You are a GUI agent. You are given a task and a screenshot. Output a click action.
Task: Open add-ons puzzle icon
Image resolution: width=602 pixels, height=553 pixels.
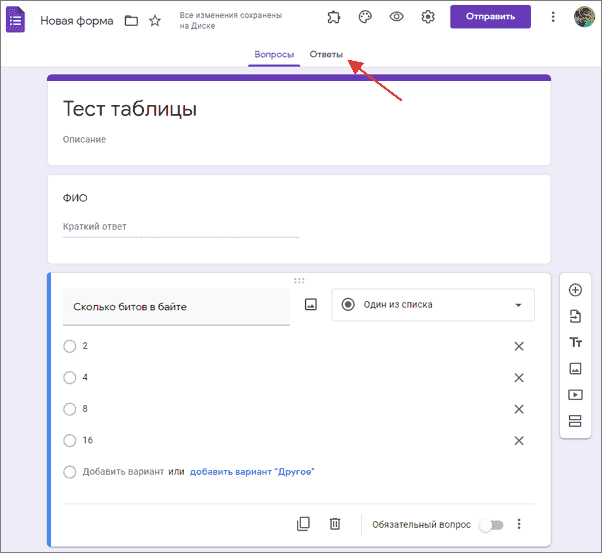coord(334,17)
